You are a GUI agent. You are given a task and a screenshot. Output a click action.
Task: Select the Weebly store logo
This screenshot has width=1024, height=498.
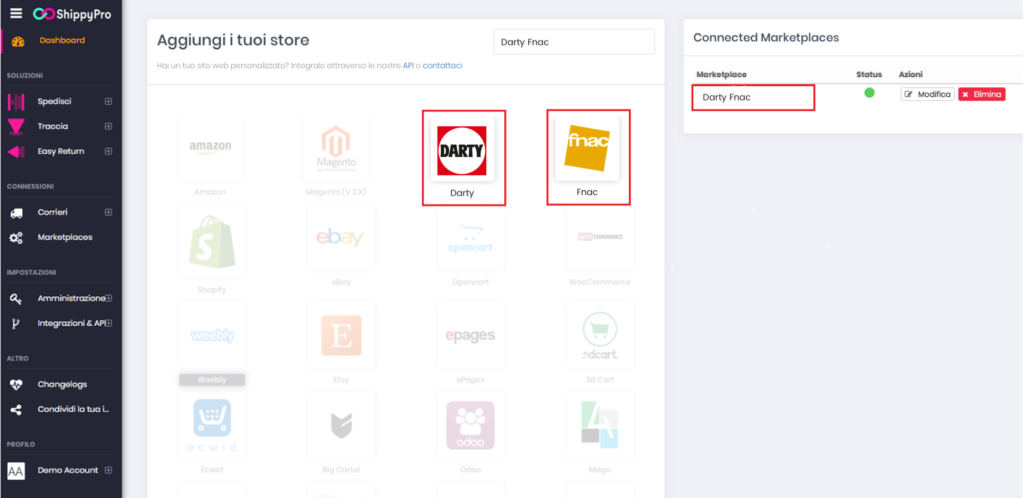pos(212,335)
